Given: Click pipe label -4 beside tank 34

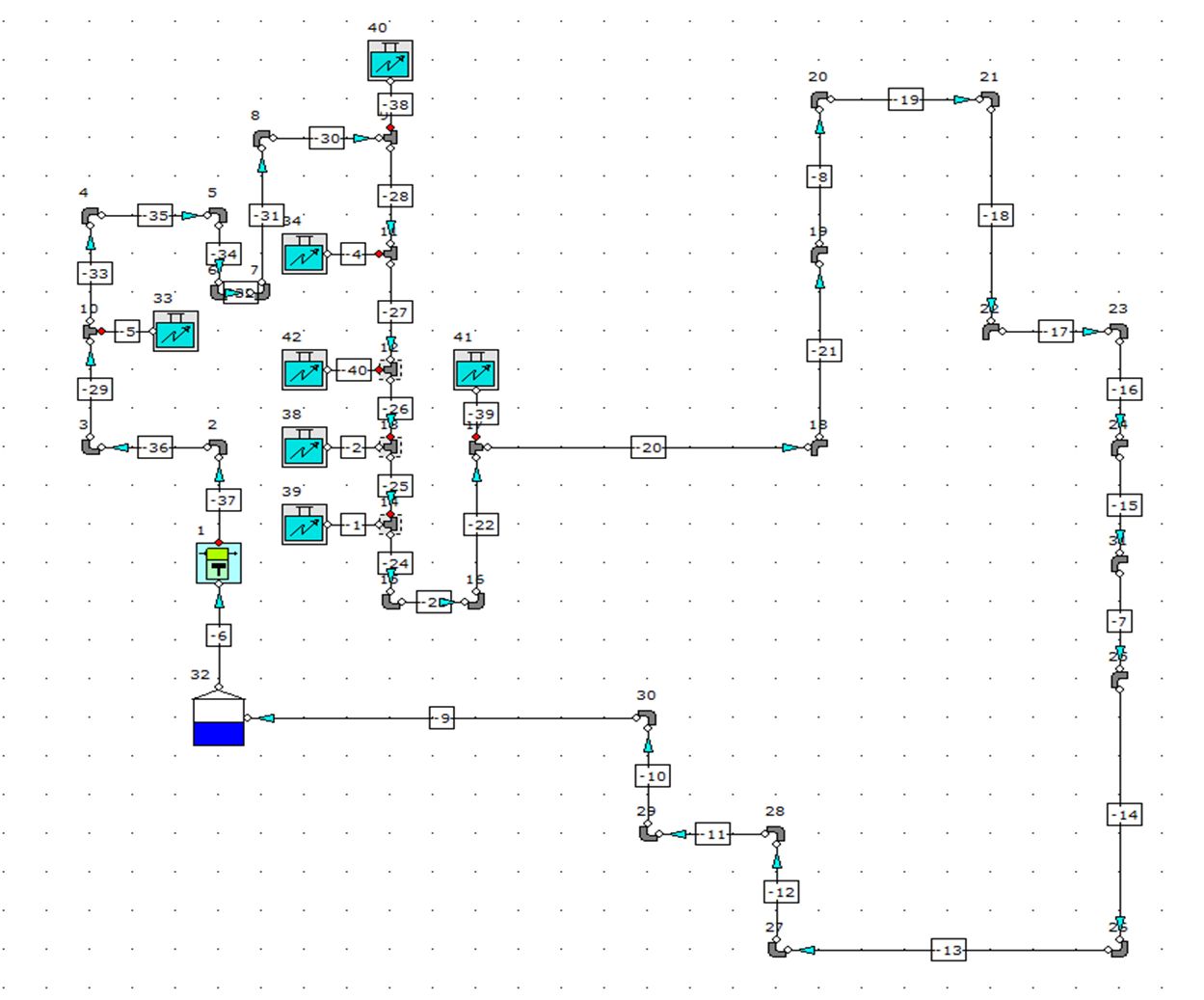Looking at the screenshot, I should 354,254.
